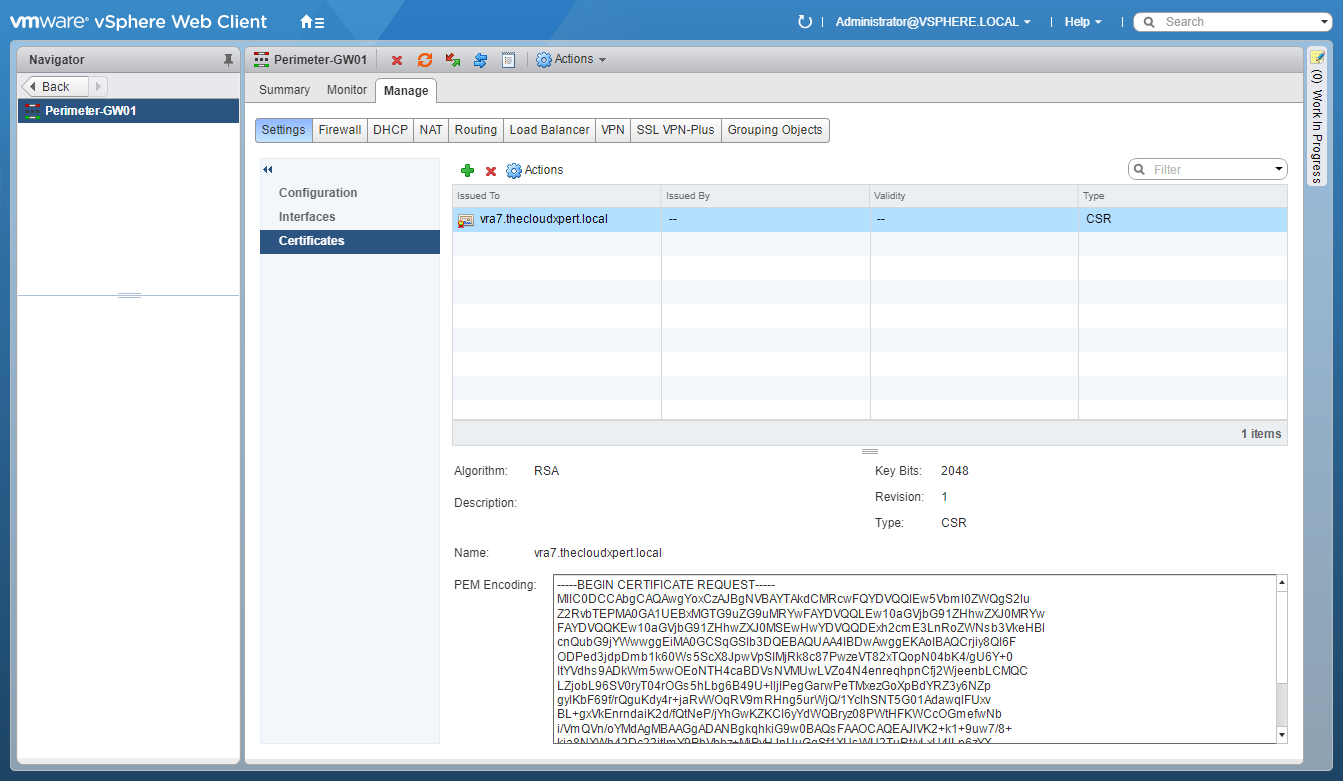Click the notepad document icon in the toolbar
Image resolution: width=1343 pixels, height=781 pixels.
[508, 60]
